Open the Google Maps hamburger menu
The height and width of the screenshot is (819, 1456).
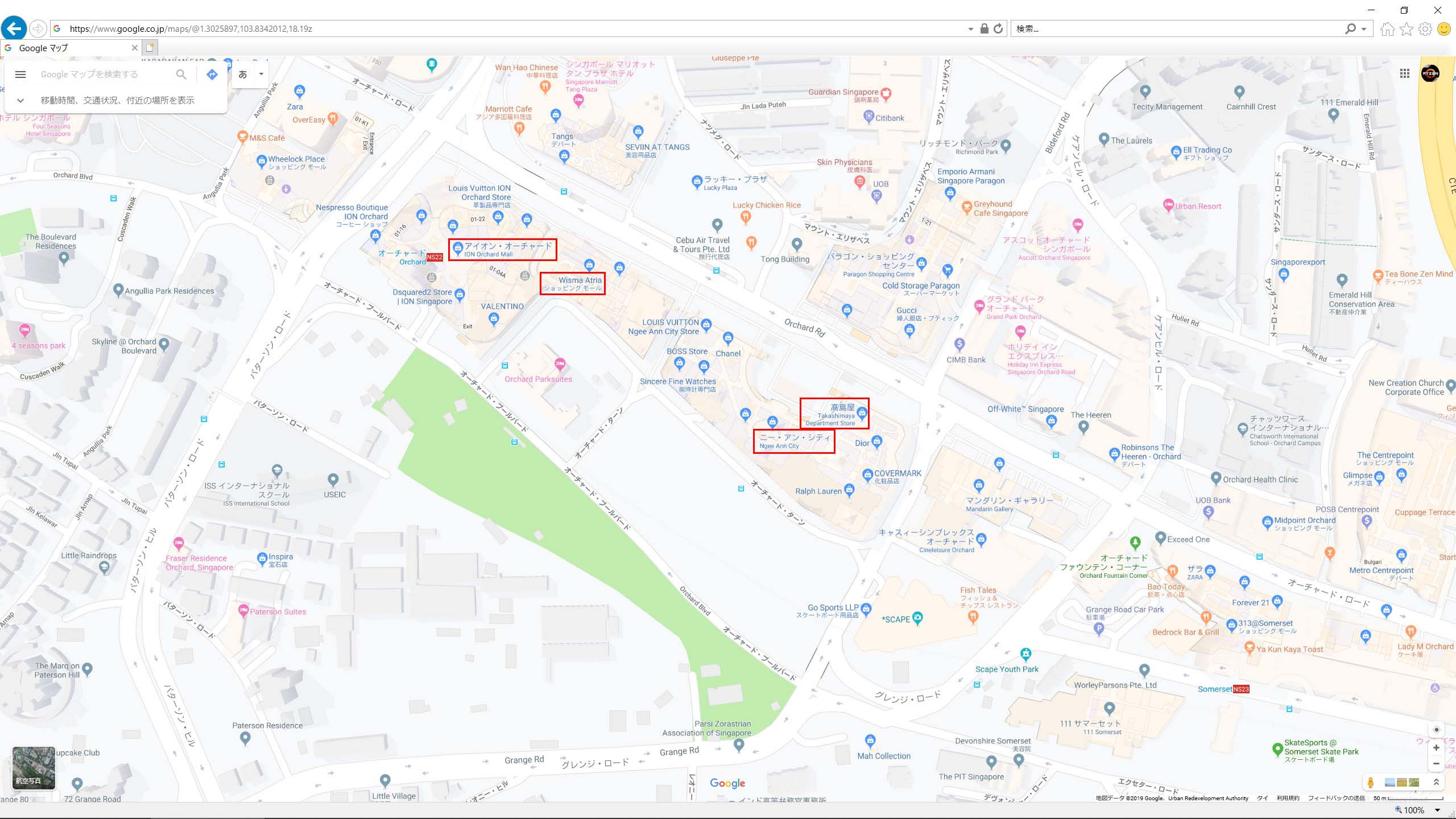tap(20, 75)
